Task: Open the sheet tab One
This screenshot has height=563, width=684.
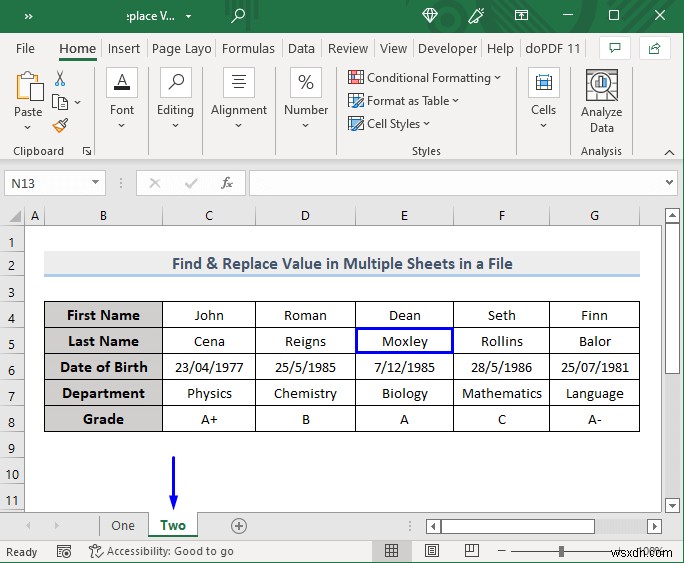Action: coord(123,525)
